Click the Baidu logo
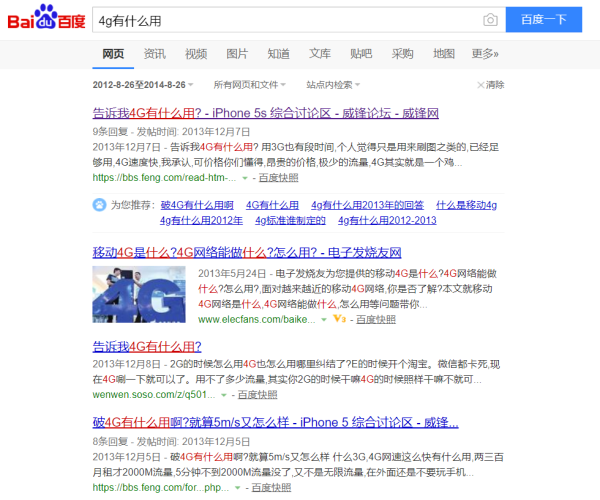This screenshot has height=500, width=600. tap(46, 21)
